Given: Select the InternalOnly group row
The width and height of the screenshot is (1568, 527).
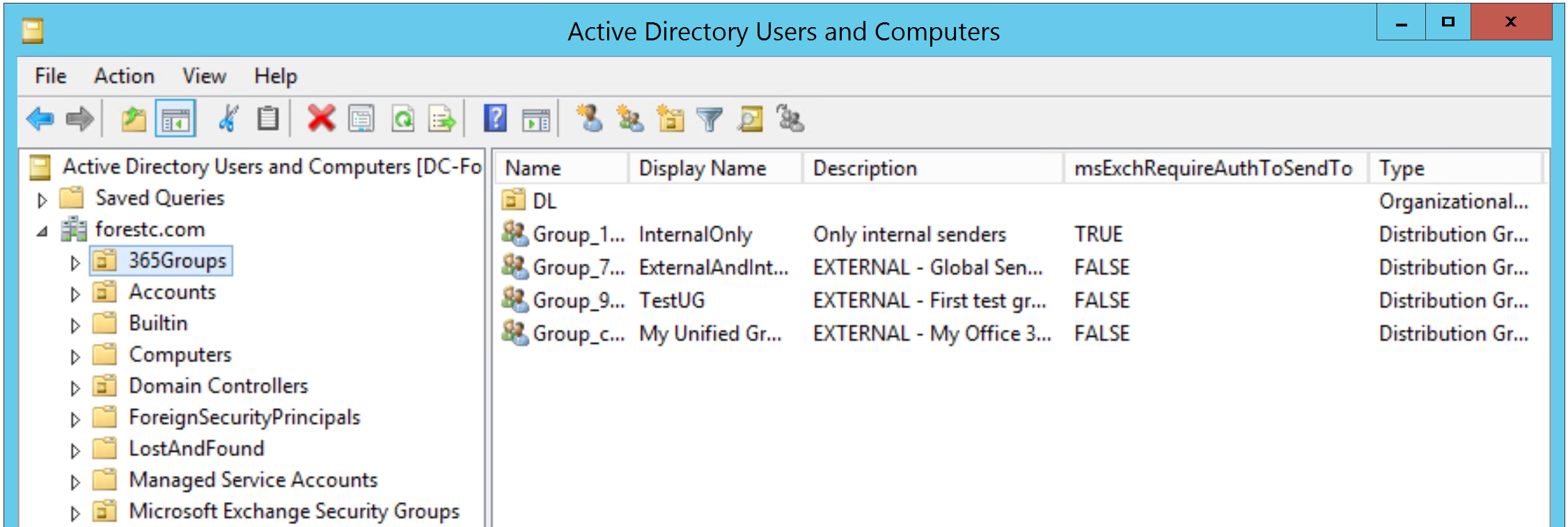Looking at the screenshot, I should coord(695,235).
